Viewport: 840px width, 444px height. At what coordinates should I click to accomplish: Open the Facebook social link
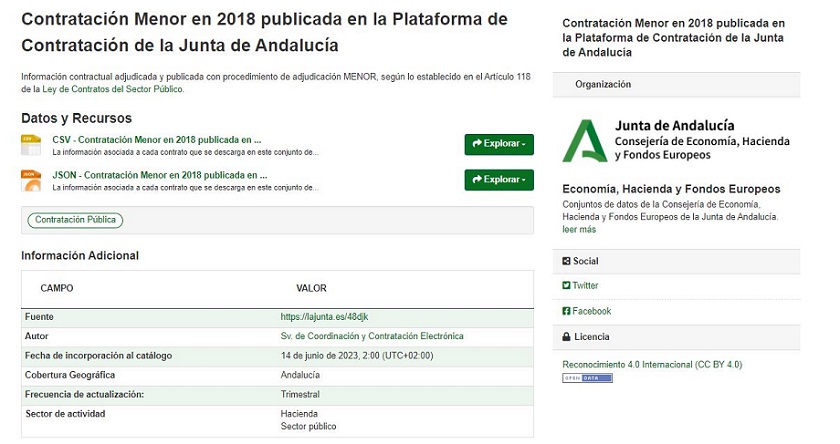tap(591, 312)
